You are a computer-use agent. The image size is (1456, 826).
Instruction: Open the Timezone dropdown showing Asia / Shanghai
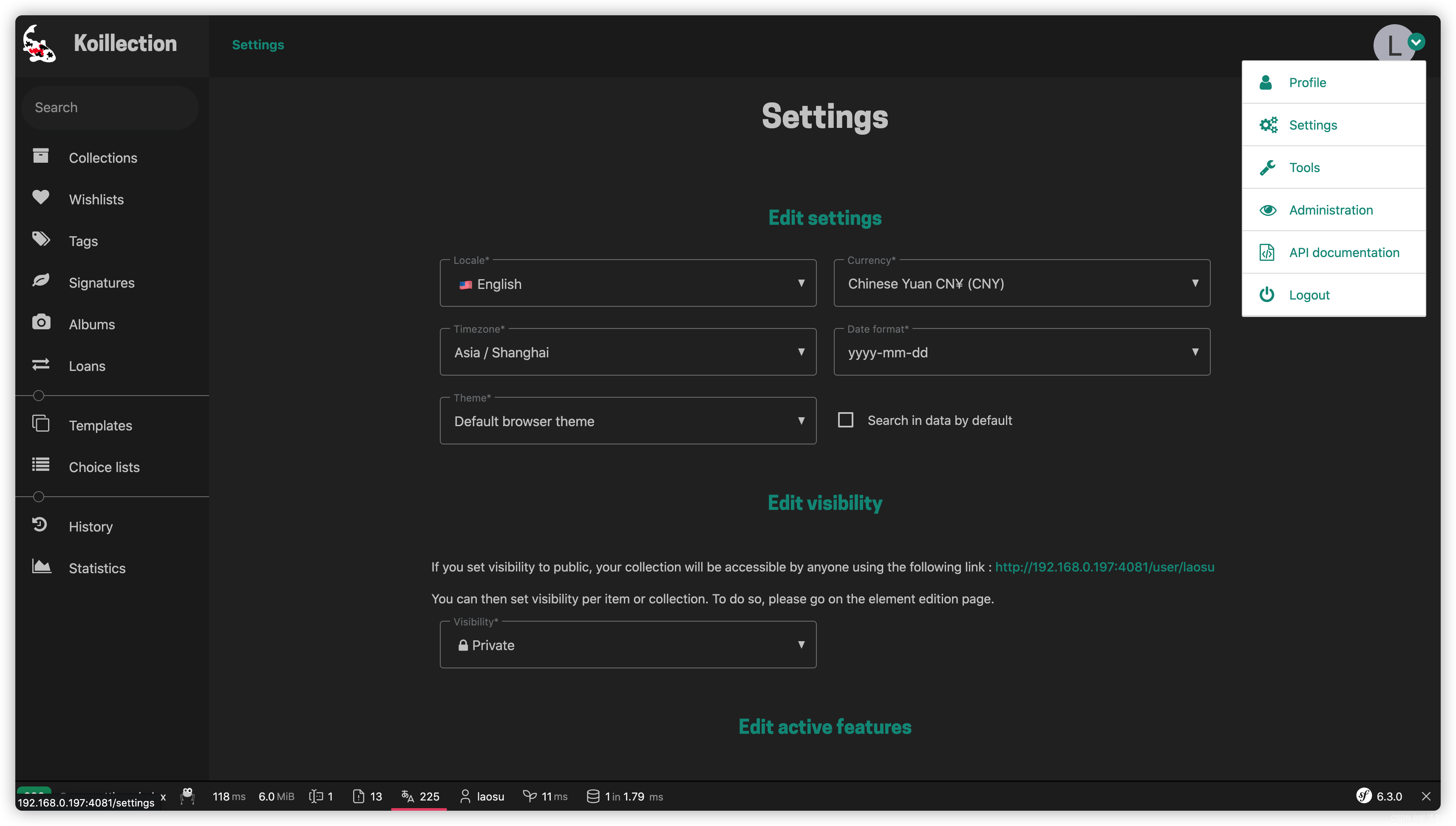point(628,352)
